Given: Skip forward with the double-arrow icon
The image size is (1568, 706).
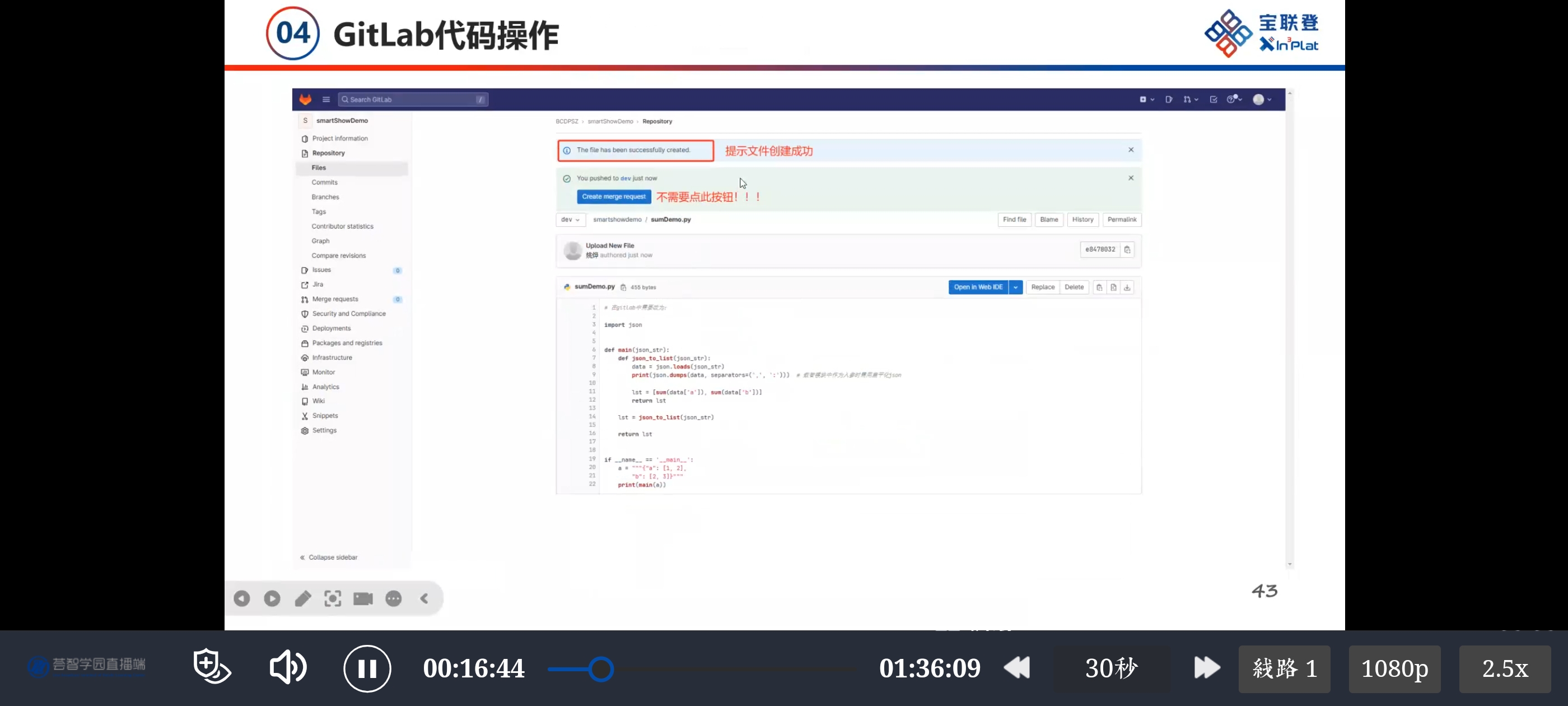Looking at the screenshot, I should pyautogui.click(x=1206, y=668).
